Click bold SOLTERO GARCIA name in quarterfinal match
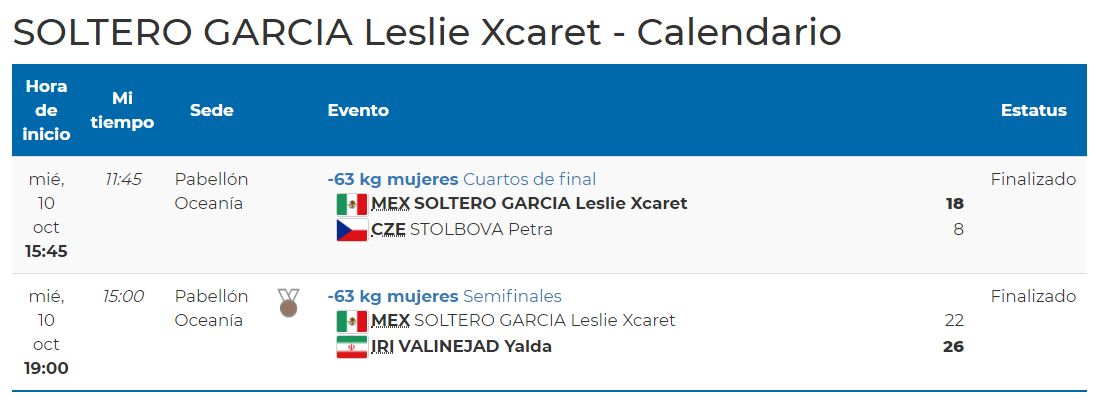The height and width of the screenshot is (407, 1109). click(x=550, y=204)
